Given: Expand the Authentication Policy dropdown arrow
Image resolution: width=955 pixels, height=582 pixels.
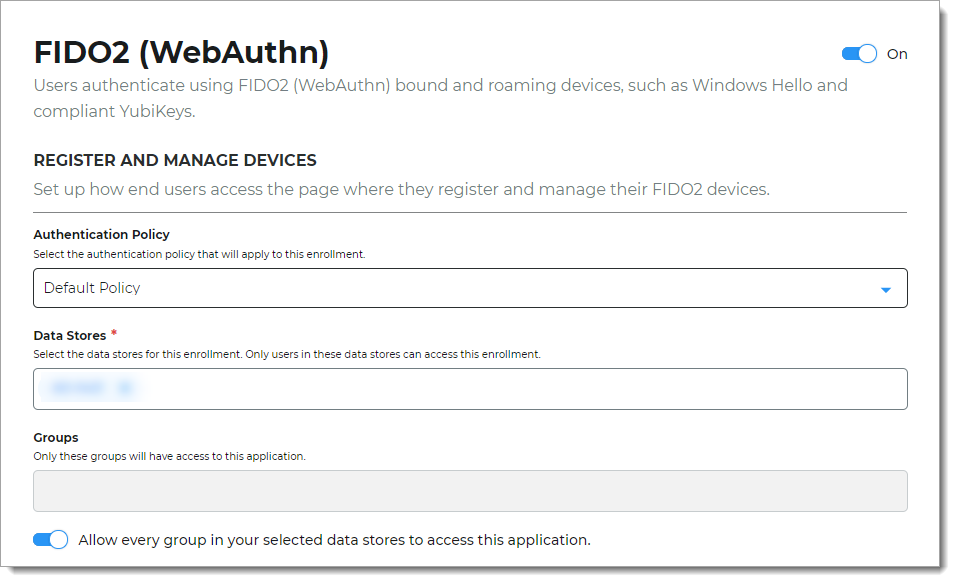Looking at the screenshot, I should pos(885,290).
